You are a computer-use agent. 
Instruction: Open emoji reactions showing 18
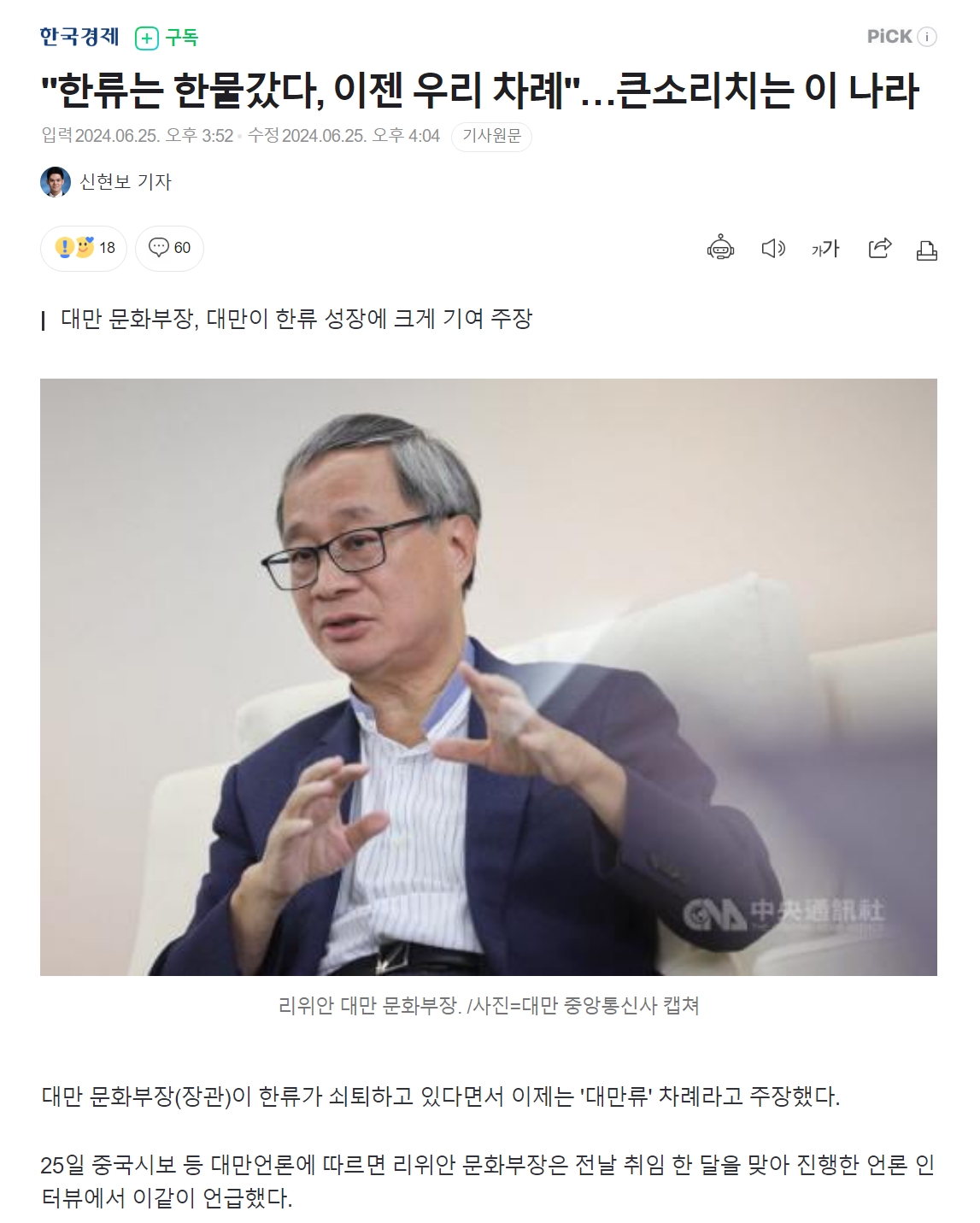point(84,248)
